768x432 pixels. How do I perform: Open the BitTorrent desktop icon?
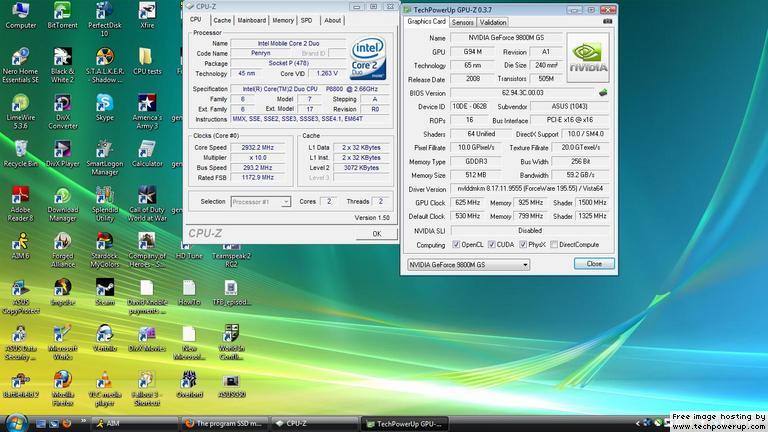coord(62,13)
